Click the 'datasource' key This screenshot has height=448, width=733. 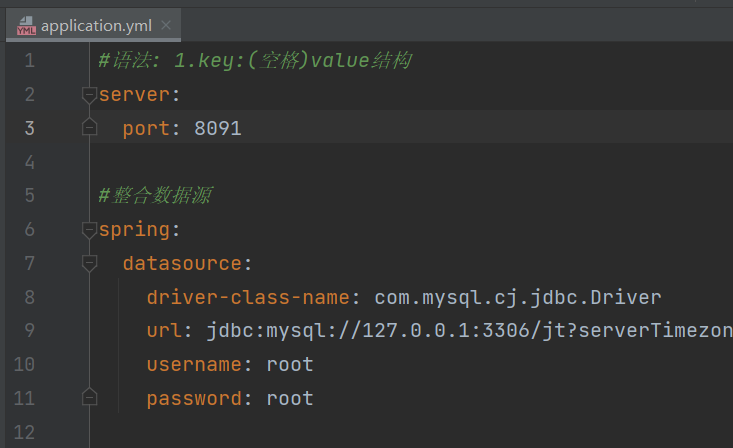click(x=182, y=264)
